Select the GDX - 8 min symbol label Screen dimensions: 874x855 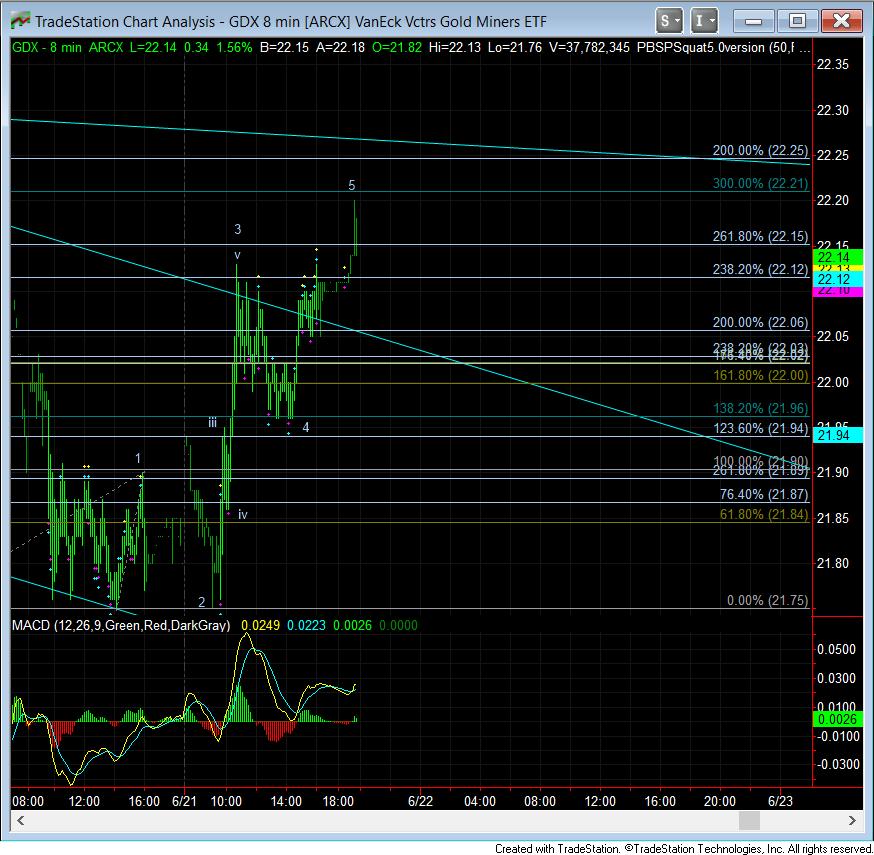pos(47,47)
